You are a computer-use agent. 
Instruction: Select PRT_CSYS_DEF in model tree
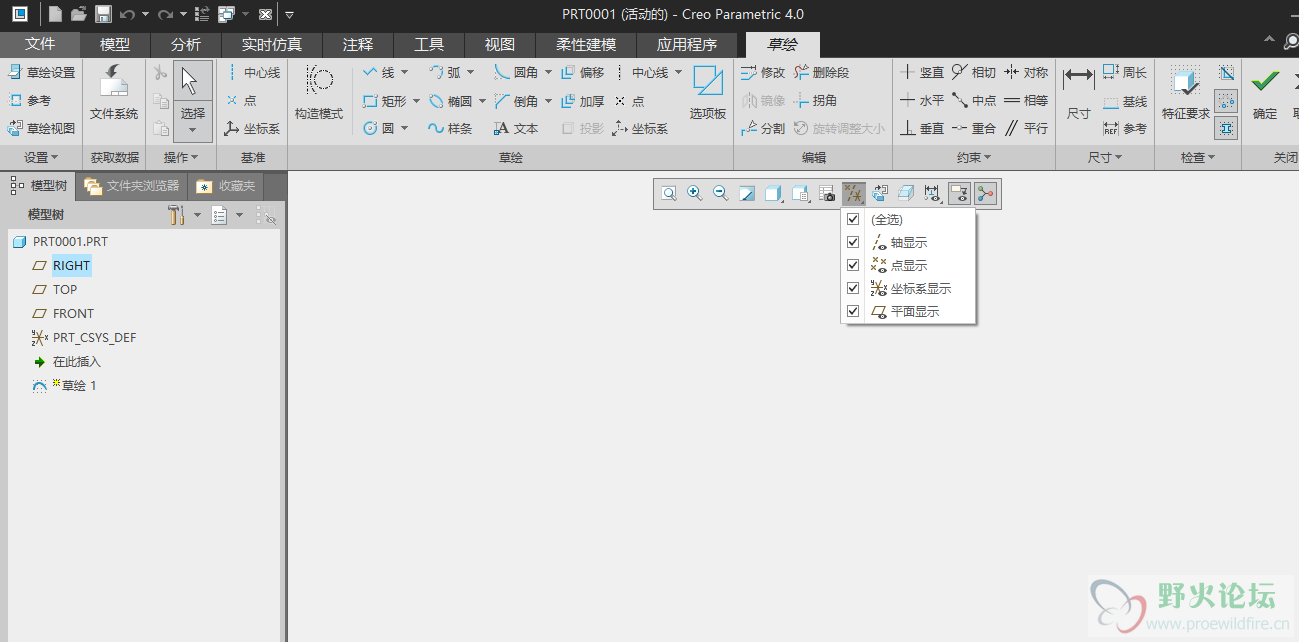click(x=94, y=337)
